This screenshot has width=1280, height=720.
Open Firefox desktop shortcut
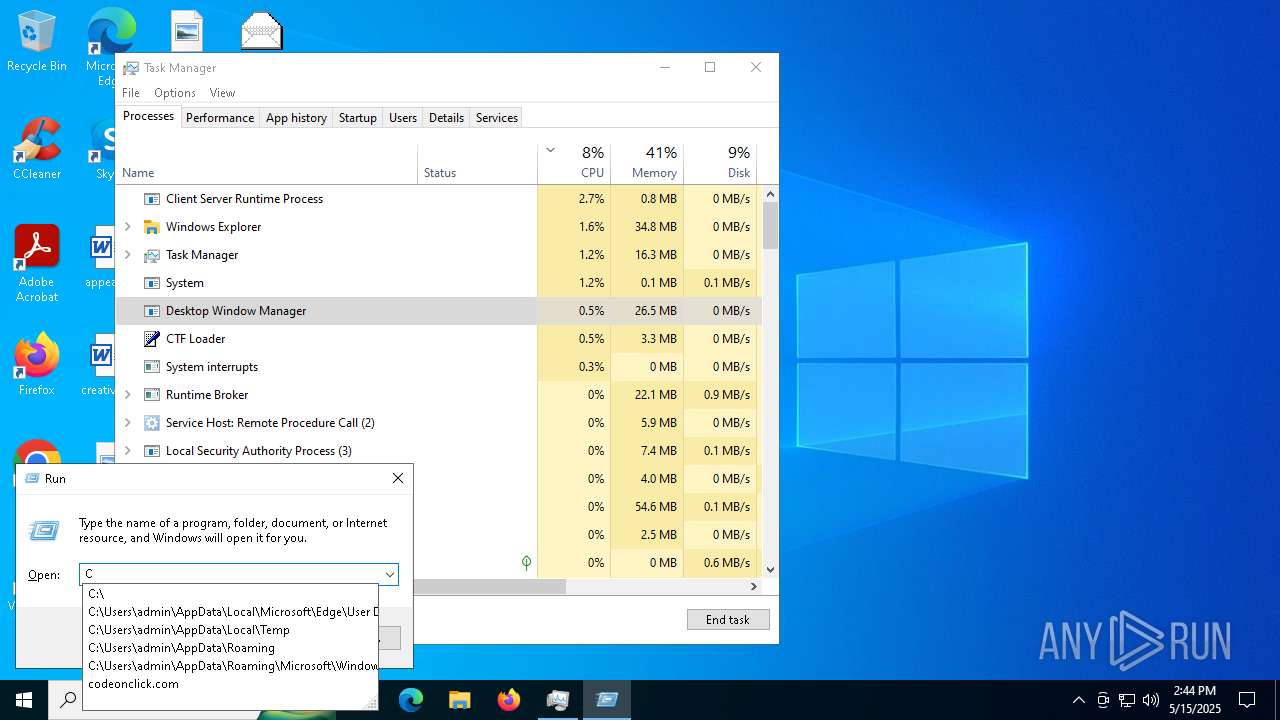point(37,365)
